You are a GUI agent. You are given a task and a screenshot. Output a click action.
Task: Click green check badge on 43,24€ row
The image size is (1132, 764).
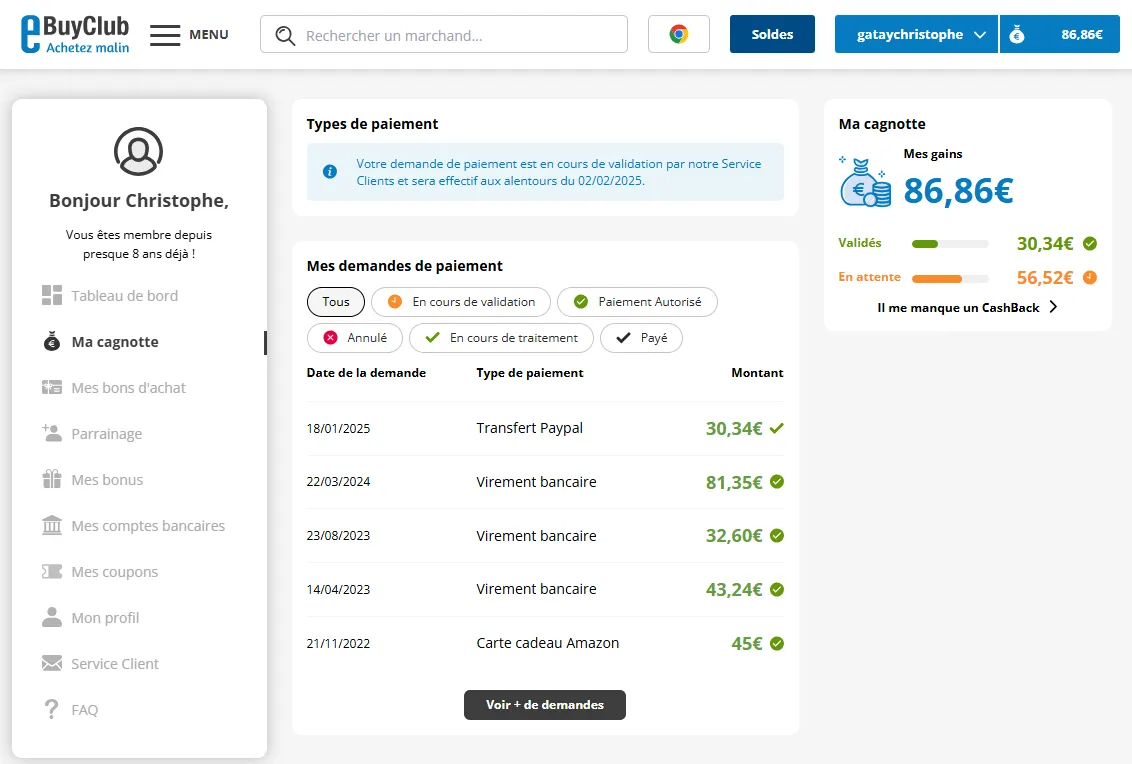(777, 589)
